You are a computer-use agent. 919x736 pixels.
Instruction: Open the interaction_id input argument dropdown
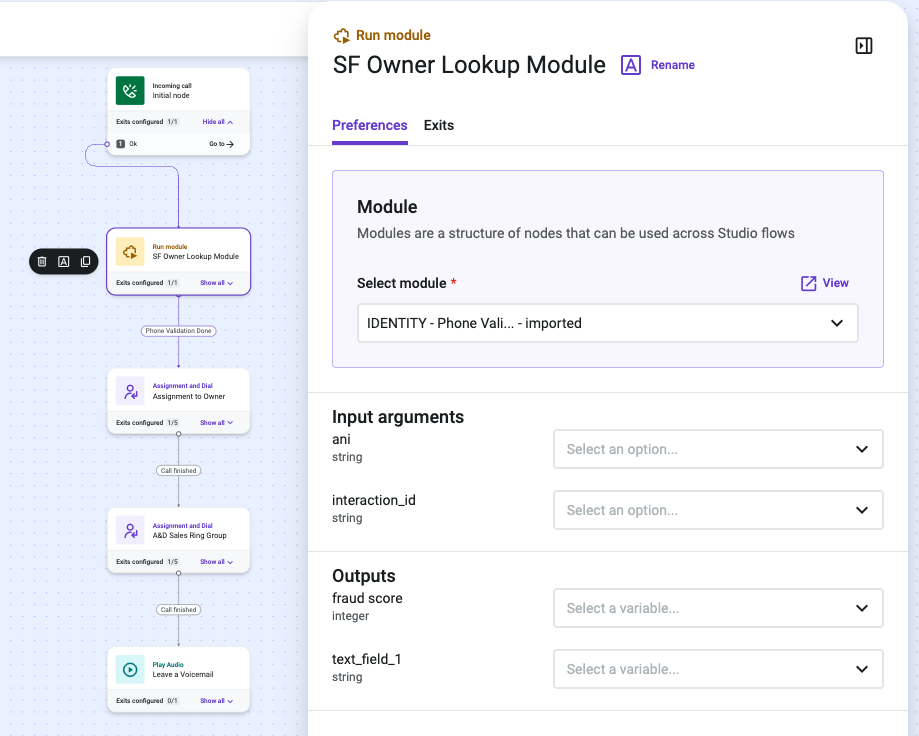click(718, 510)
